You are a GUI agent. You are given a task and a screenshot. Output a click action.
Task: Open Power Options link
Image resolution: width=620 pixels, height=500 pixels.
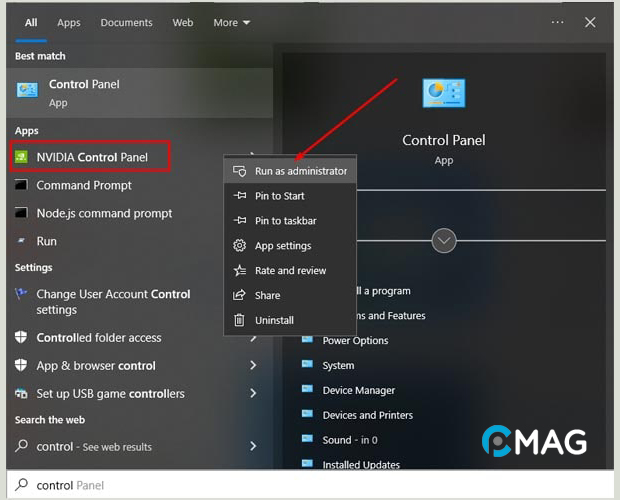pos(355,340)
